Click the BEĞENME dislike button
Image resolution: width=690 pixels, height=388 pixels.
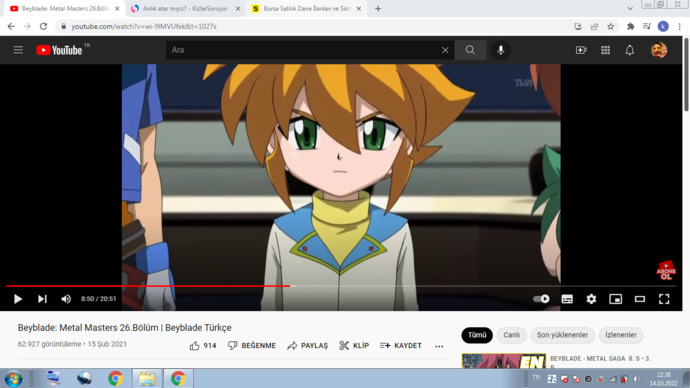pyautogui.click(x=252, y=346)
